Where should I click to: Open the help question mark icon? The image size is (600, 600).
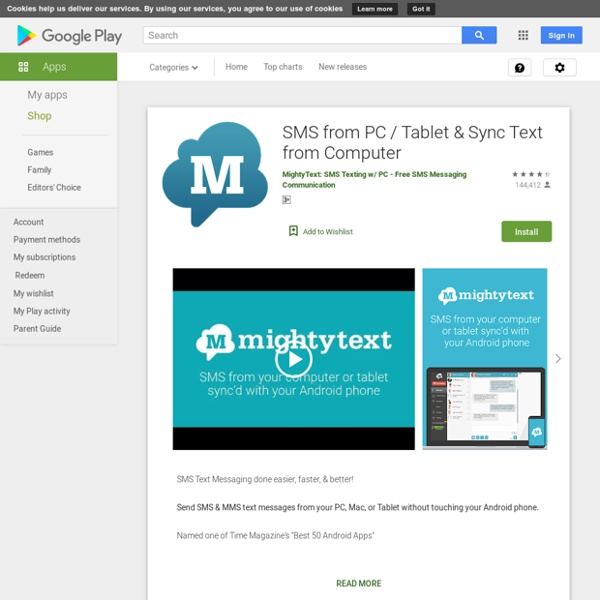pos(519,68)
